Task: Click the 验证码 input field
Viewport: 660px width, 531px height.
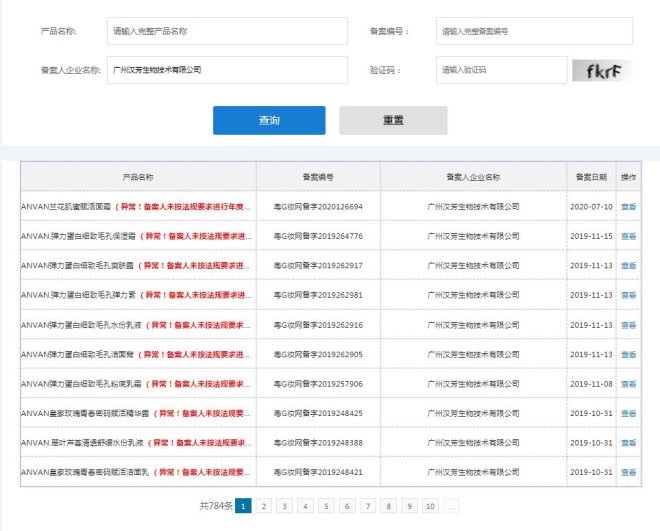Action: (501, 70)
